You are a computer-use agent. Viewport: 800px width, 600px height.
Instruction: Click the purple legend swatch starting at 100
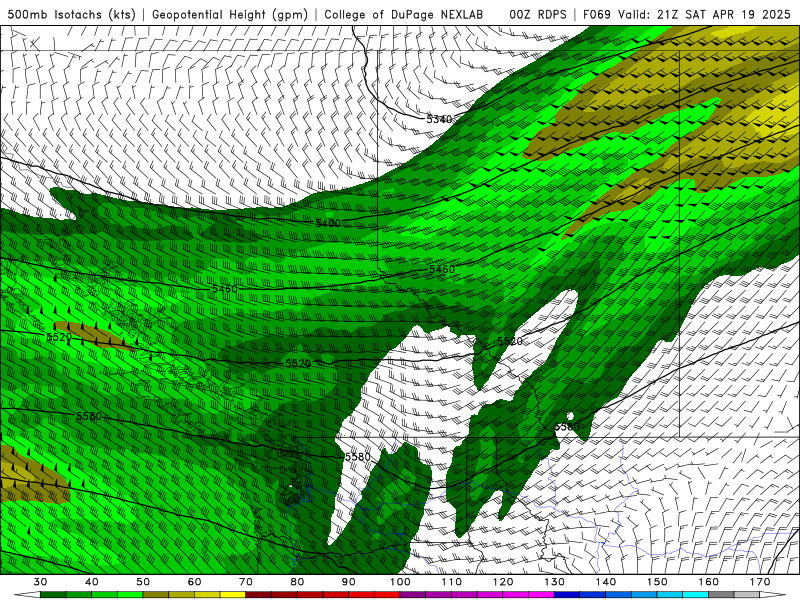click(x=413, y=595)
